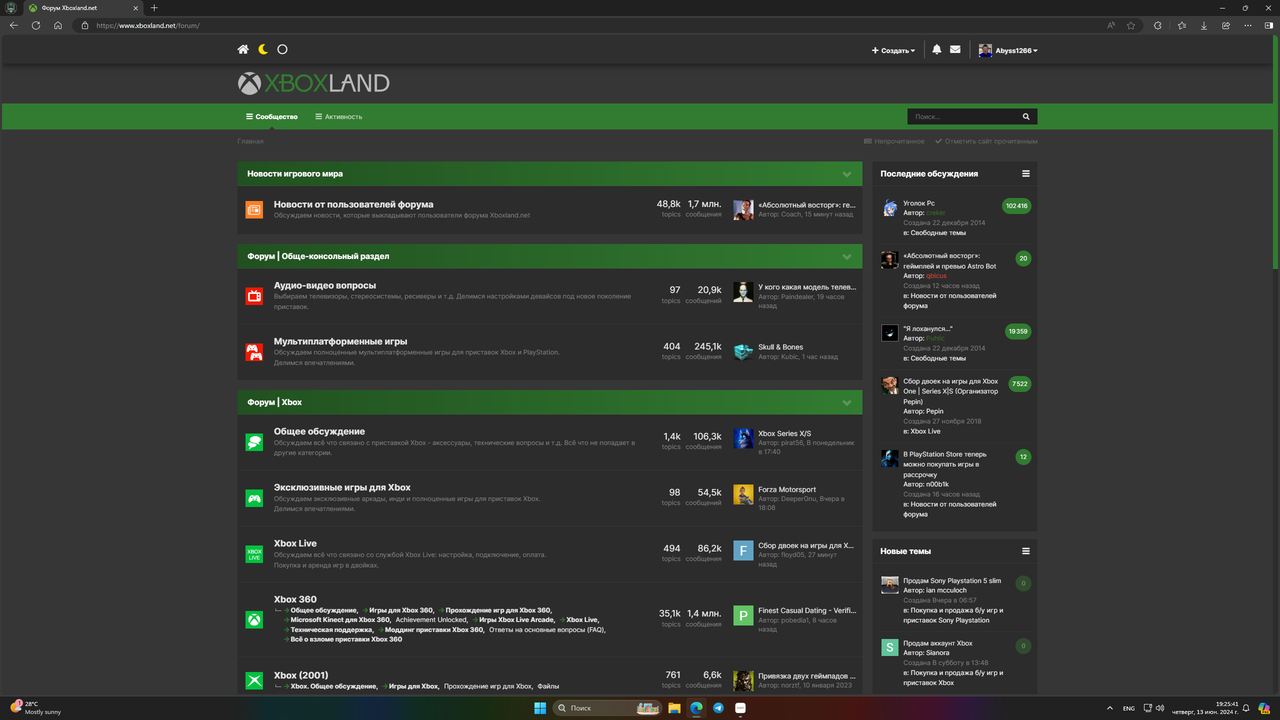The image size is (1280, 720).
Task: Open Аудио-видео вопросы forum
Action: (x=325, y=285)
